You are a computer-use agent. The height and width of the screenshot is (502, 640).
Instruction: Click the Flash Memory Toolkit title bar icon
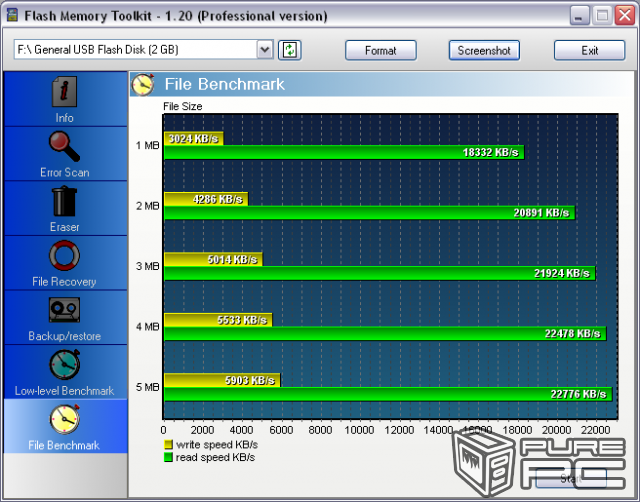[13, 16]
